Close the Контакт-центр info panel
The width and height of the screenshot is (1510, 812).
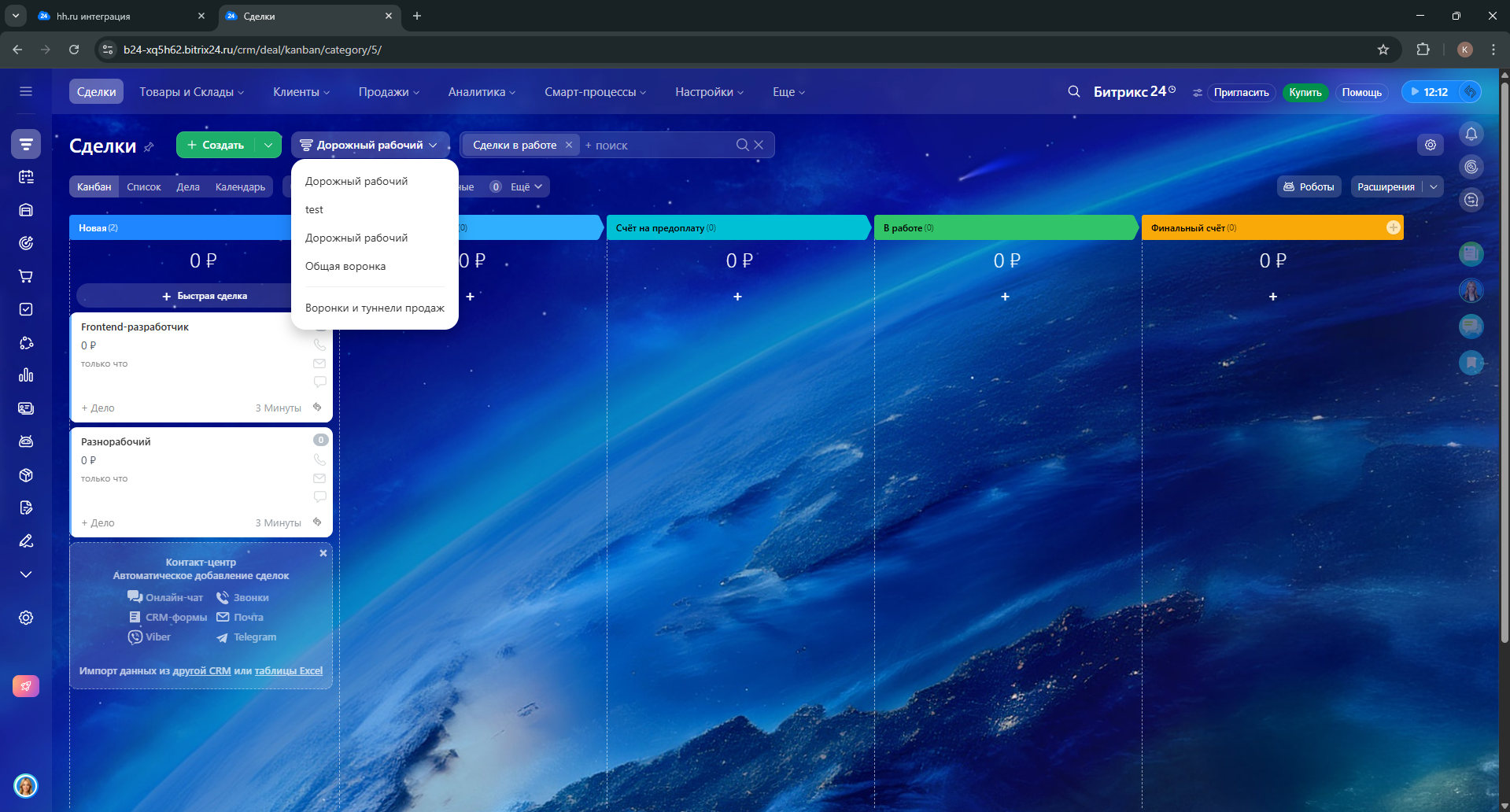pyautogui.click(x=323, y=553)
